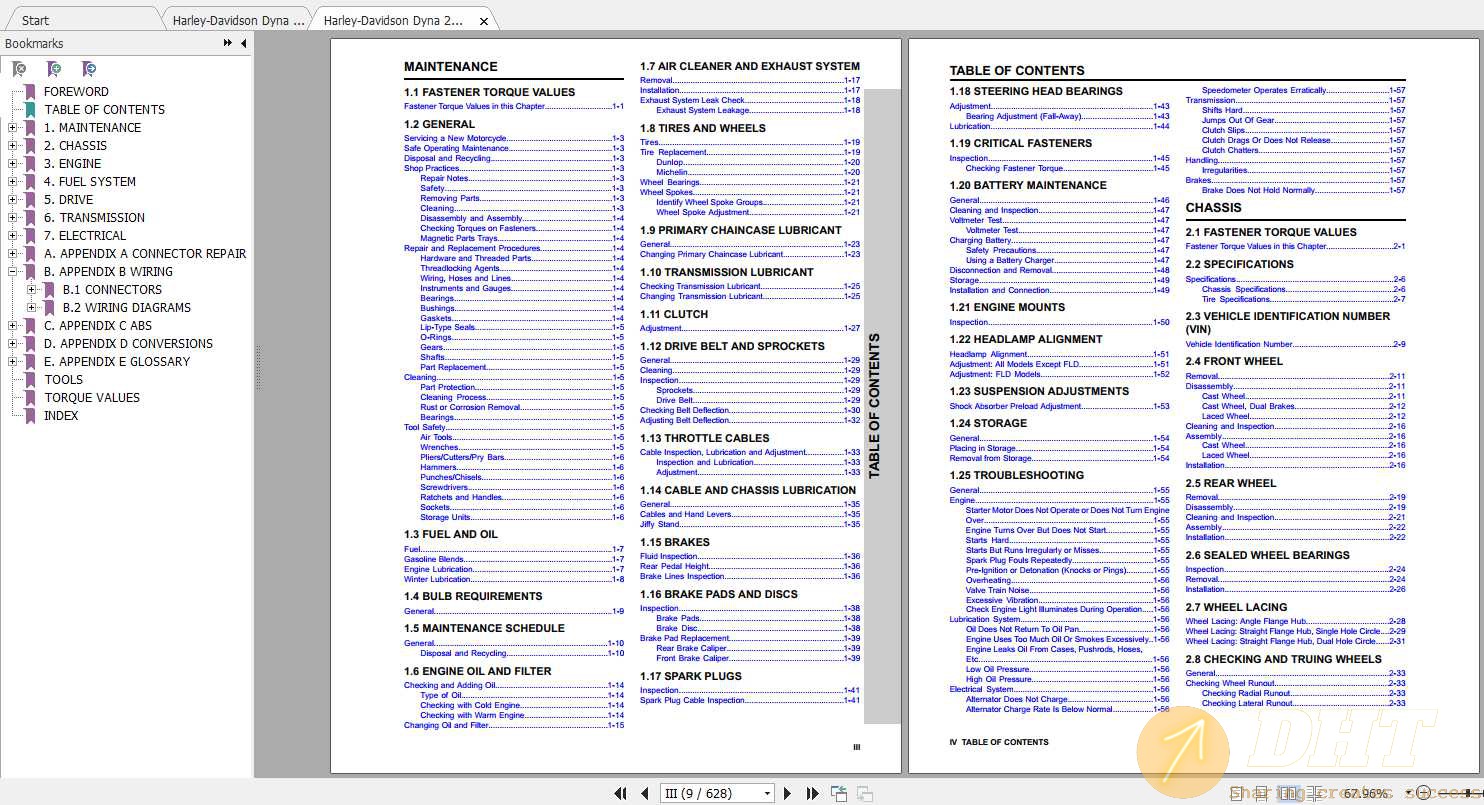Switch to the first Harley-Davidson Dyna tab
1484x805 pixels.
tap(238, 20)
